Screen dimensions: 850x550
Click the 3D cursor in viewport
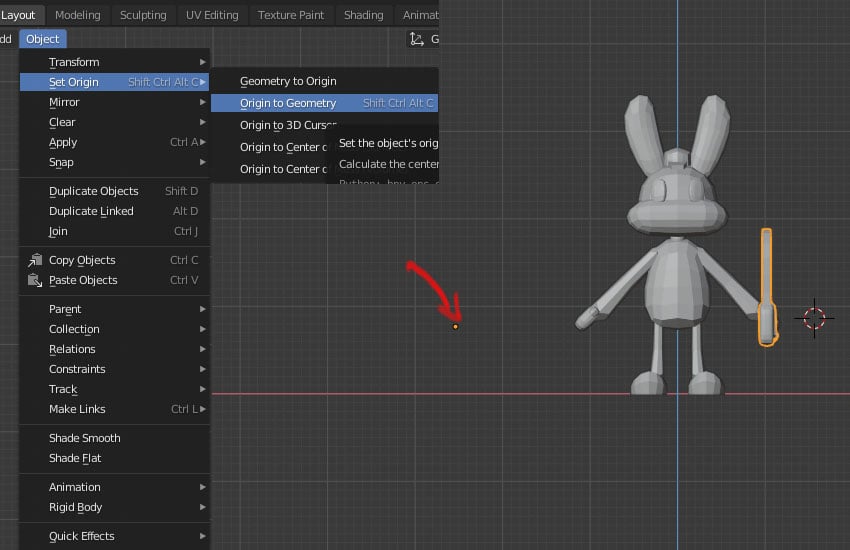pyautogui.click(x=814, y=318)
